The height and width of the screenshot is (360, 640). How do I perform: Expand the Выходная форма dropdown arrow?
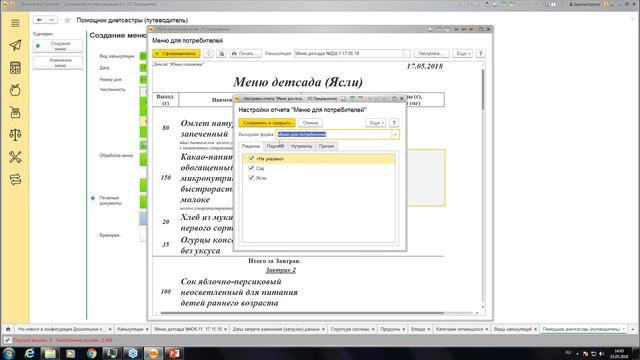(x=395, y=134)
